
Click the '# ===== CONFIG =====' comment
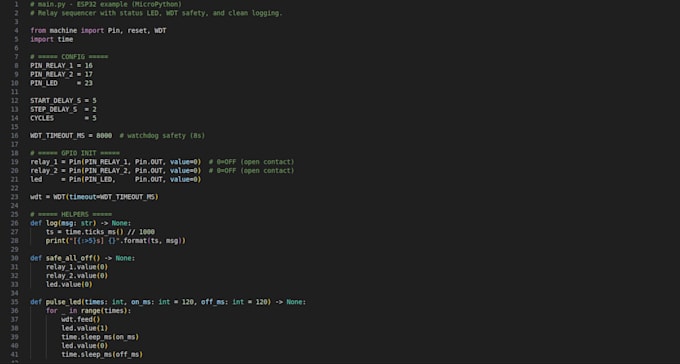69,57
